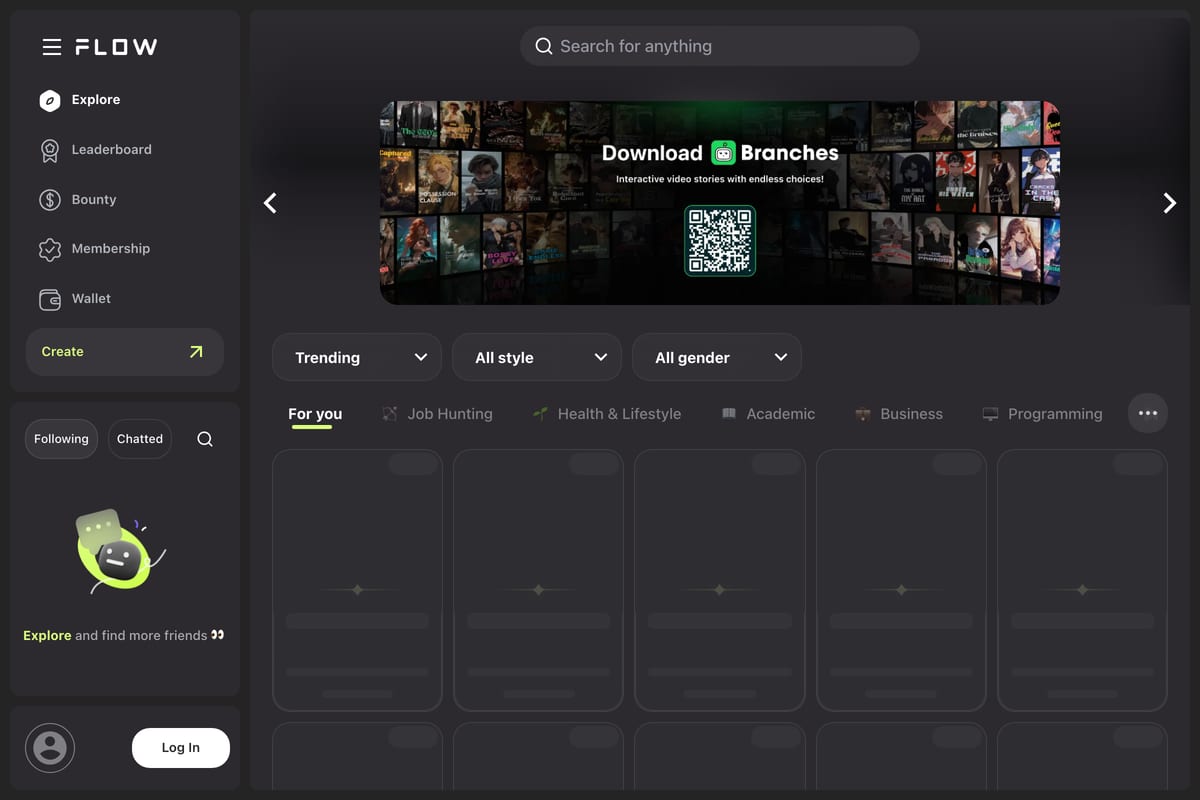
Task: Click the Create button
Action: click(x=125, y=352)
